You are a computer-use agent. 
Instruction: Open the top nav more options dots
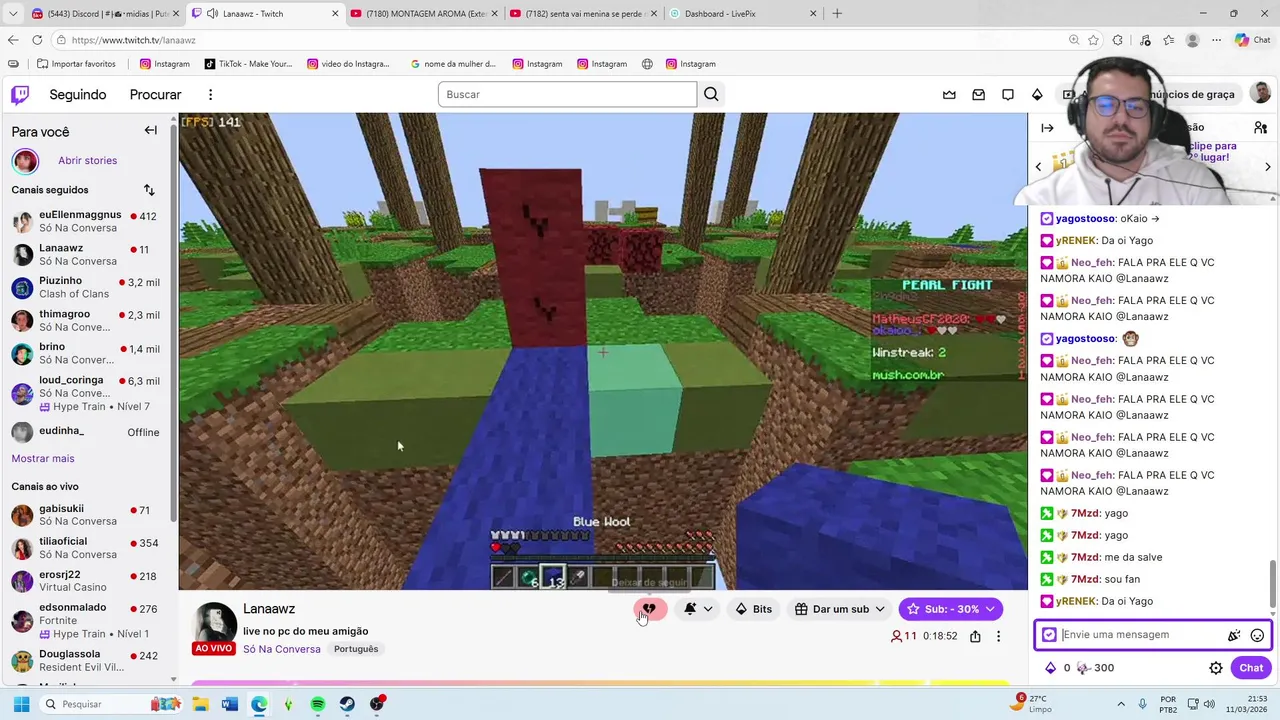pyautogui.click(x=210, y=95)
